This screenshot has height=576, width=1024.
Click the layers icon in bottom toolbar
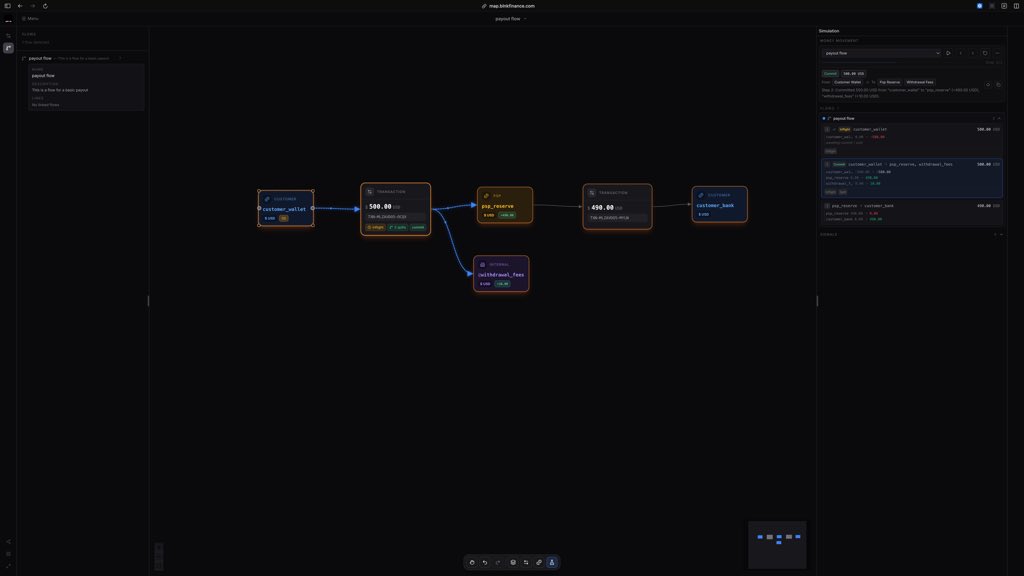pyautogui.click(x=513, y=562)
